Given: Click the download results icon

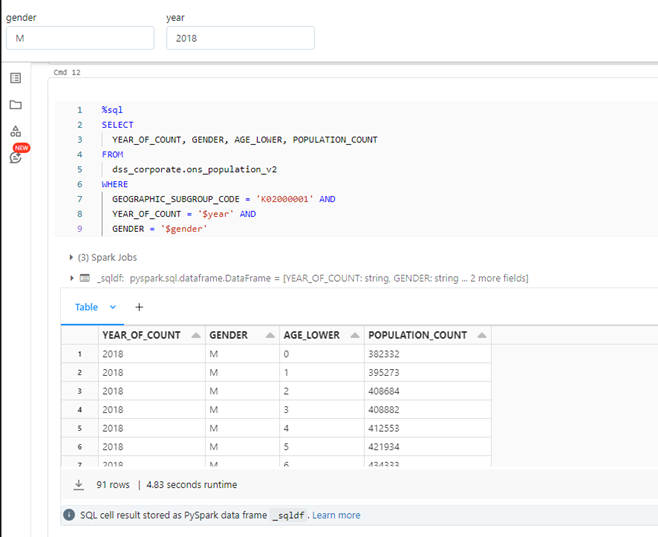Looking at the screenshot, I should tap(78, 485).
